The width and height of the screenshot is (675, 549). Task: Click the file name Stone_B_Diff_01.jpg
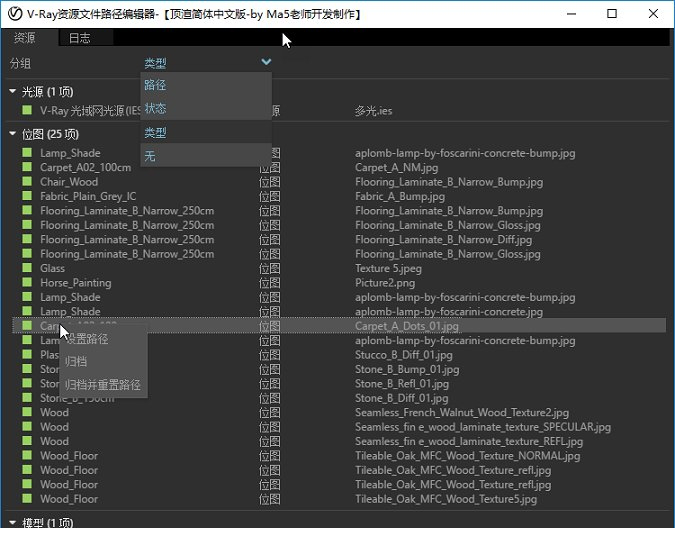(x=402, y=398)
